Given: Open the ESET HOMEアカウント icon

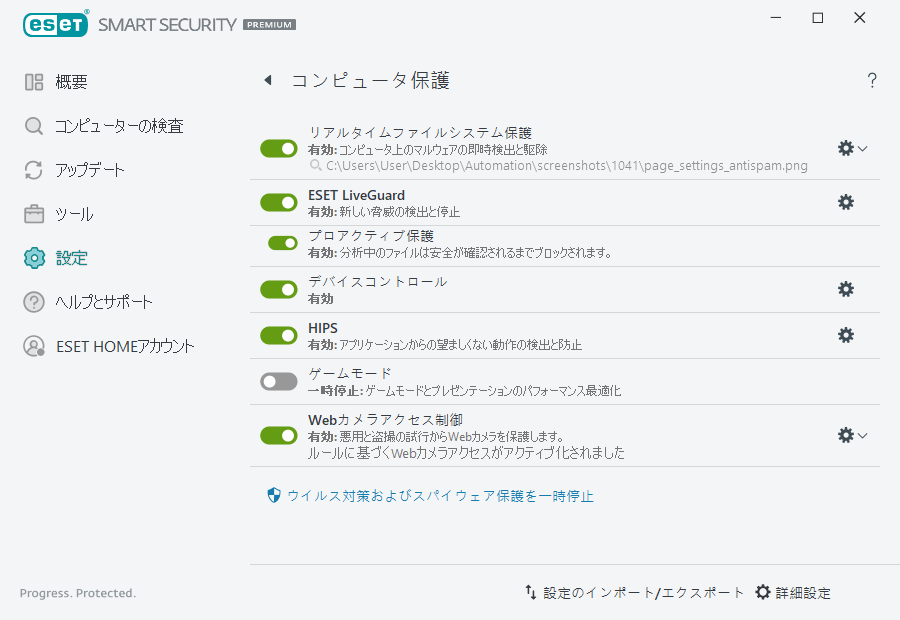Looking at the screenshot, I should (31, 346).
